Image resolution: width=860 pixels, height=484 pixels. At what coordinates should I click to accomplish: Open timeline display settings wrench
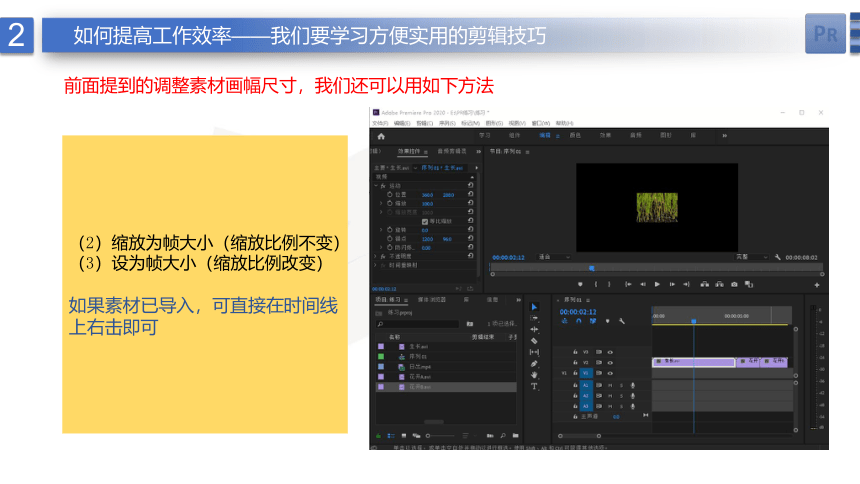pyautogui.click(x=622, y=321)
